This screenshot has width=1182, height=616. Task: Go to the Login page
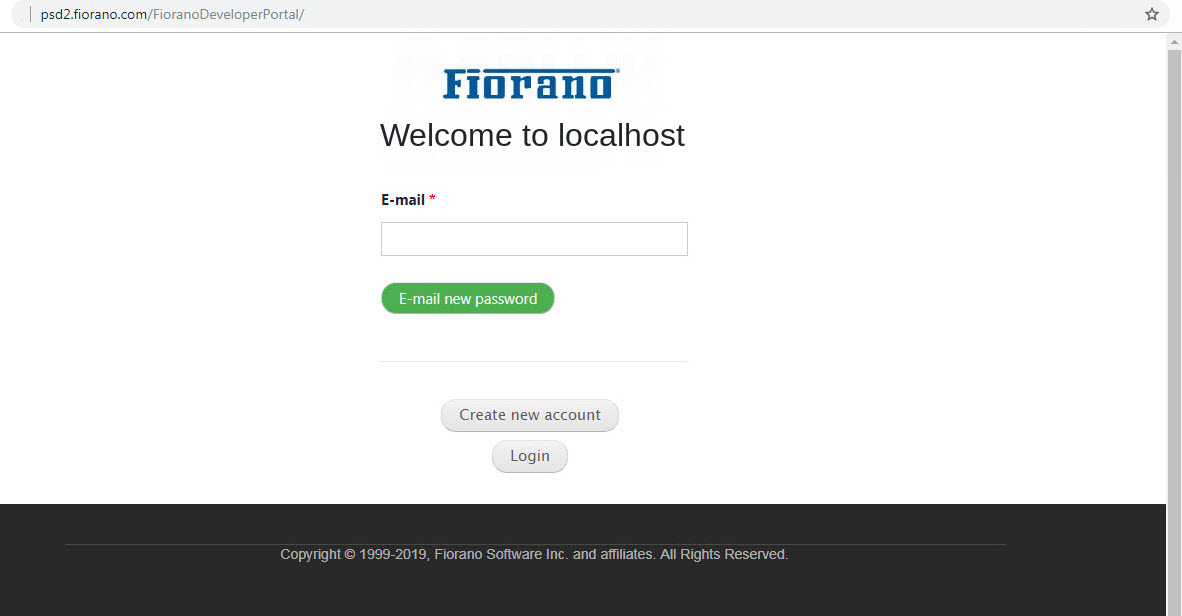click(x=529, y=456)
